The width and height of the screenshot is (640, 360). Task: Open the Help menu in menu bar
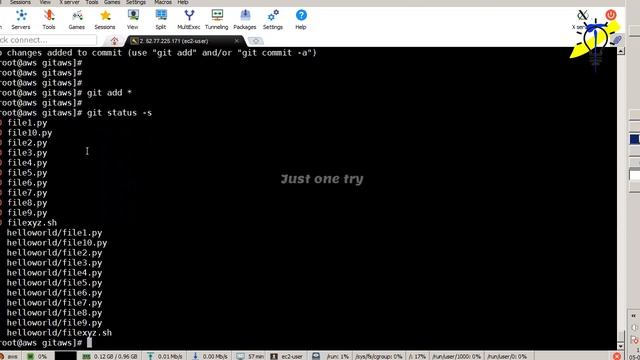(x=183, y=2)
